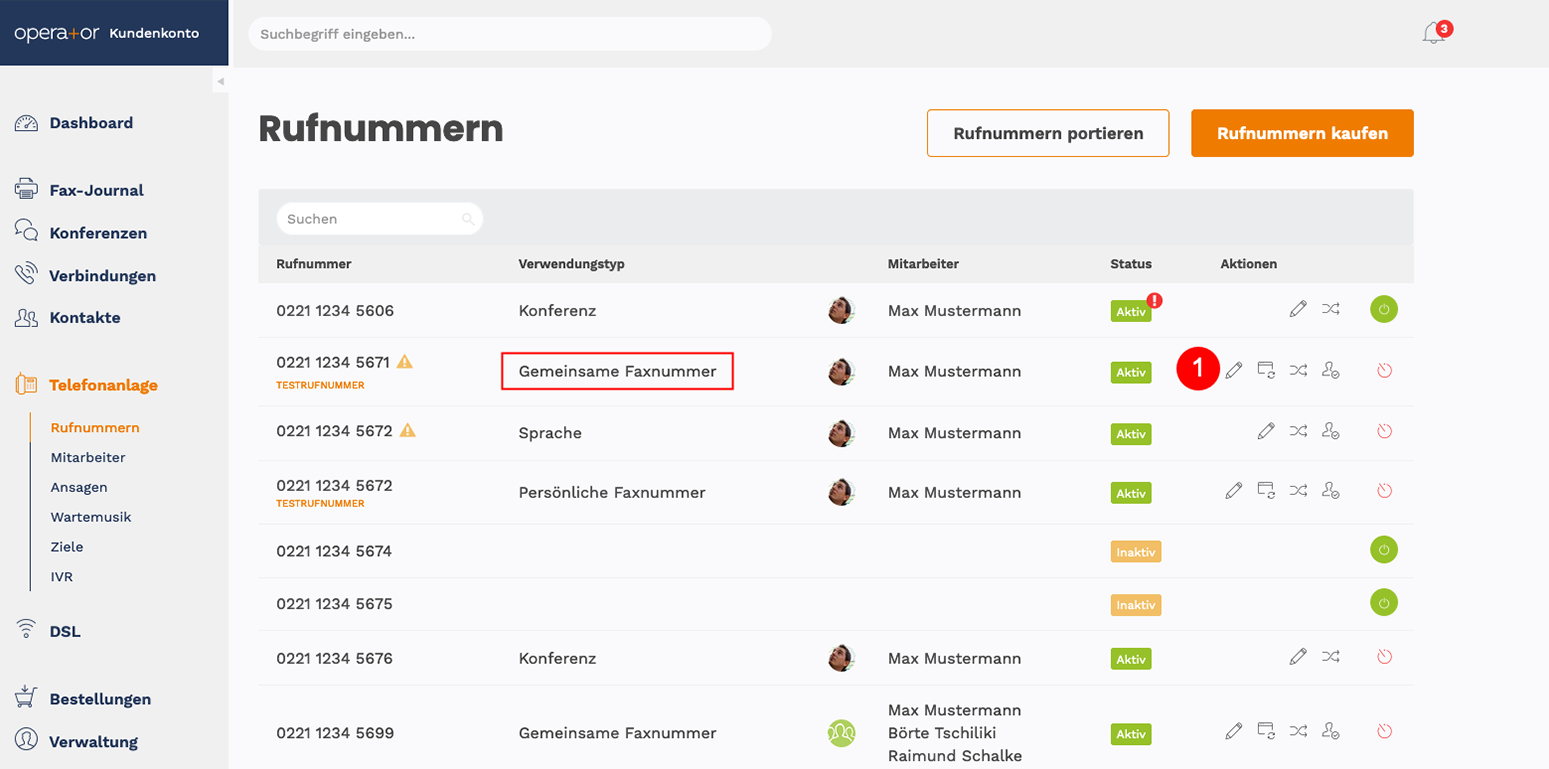This screenshot has height=769, width=1549.
Task: Click the pencil icon for 0221 1234 5699
Action: coord(1234,731)
